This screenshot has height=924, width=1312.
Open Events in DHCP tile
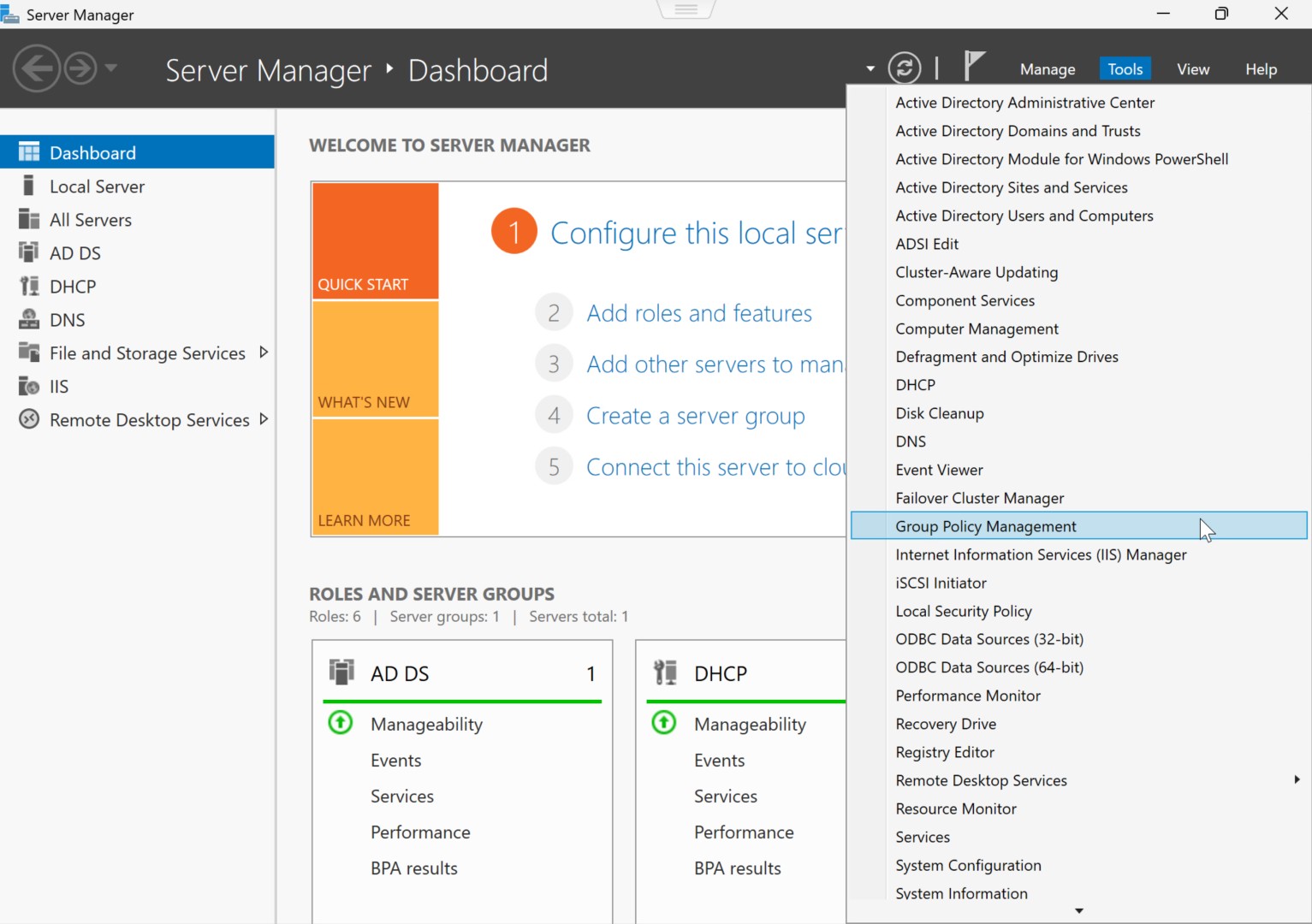click(719, 761)
